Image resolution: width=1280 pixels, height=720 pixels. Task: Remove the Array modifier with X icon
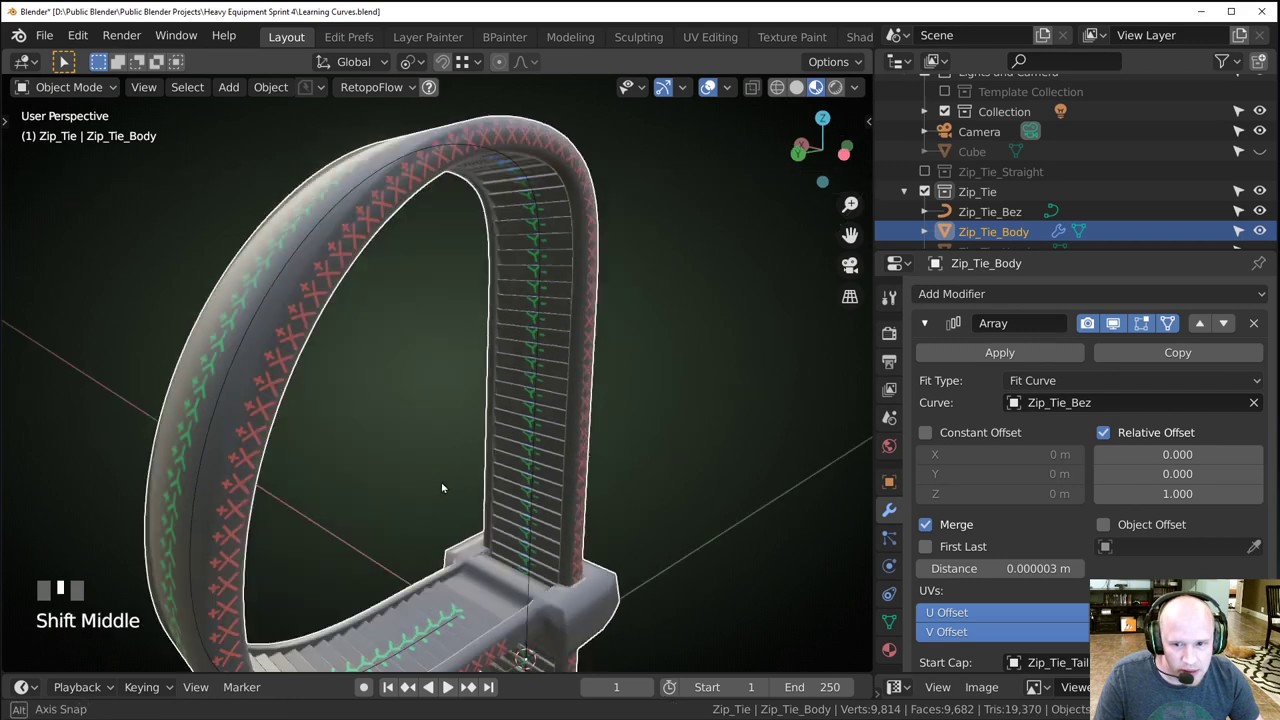(1253, 323)
